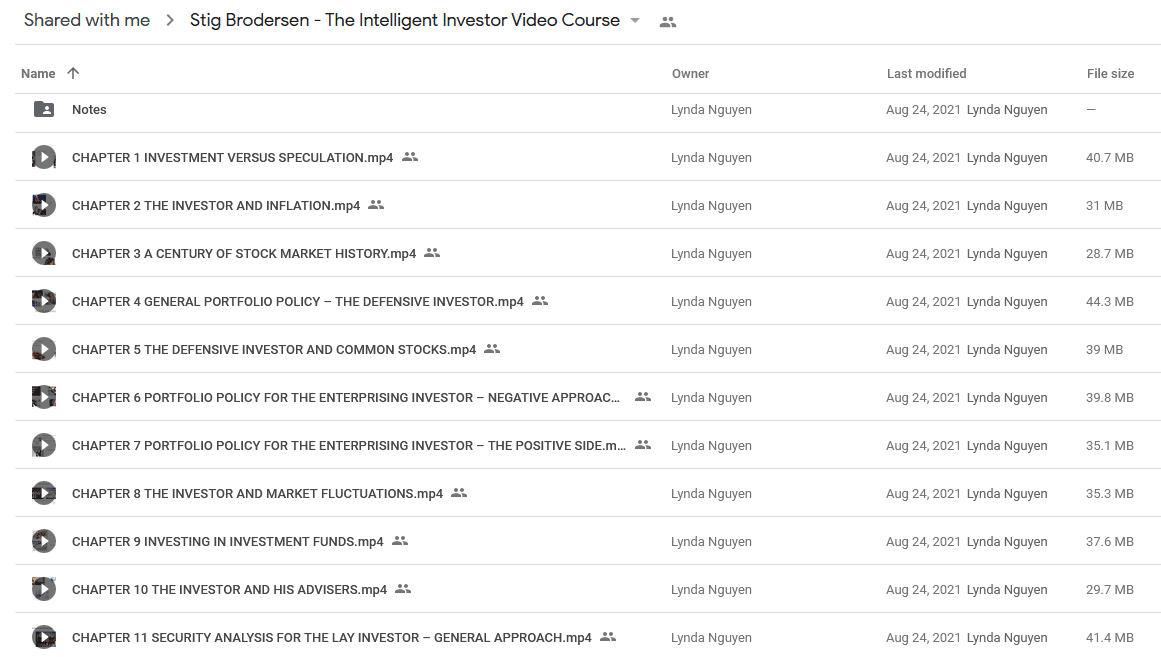1161x657 pixels.
Task: Click the 29.7 MB file size value
Action: (1110, 590)
